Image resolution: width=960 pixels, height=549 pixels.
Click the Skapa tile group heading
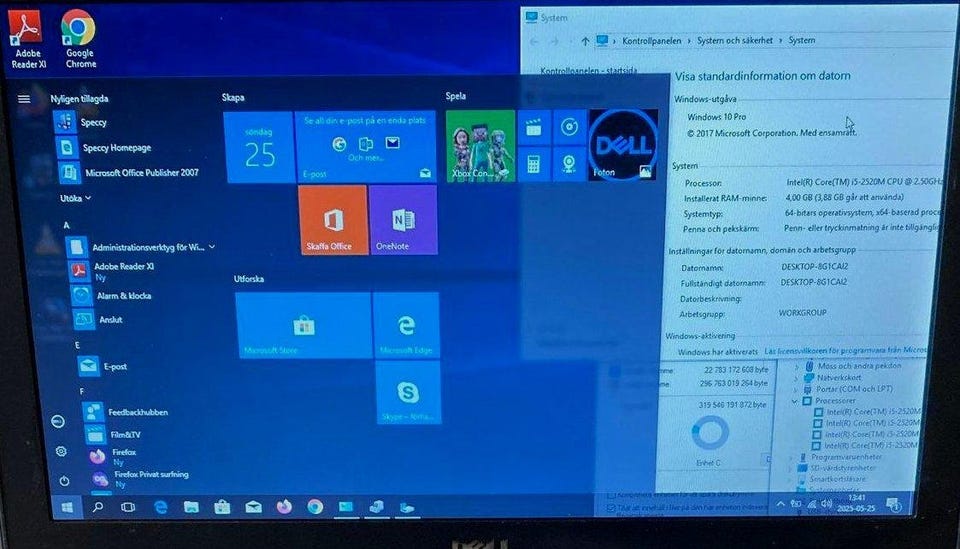click(233, 97)
